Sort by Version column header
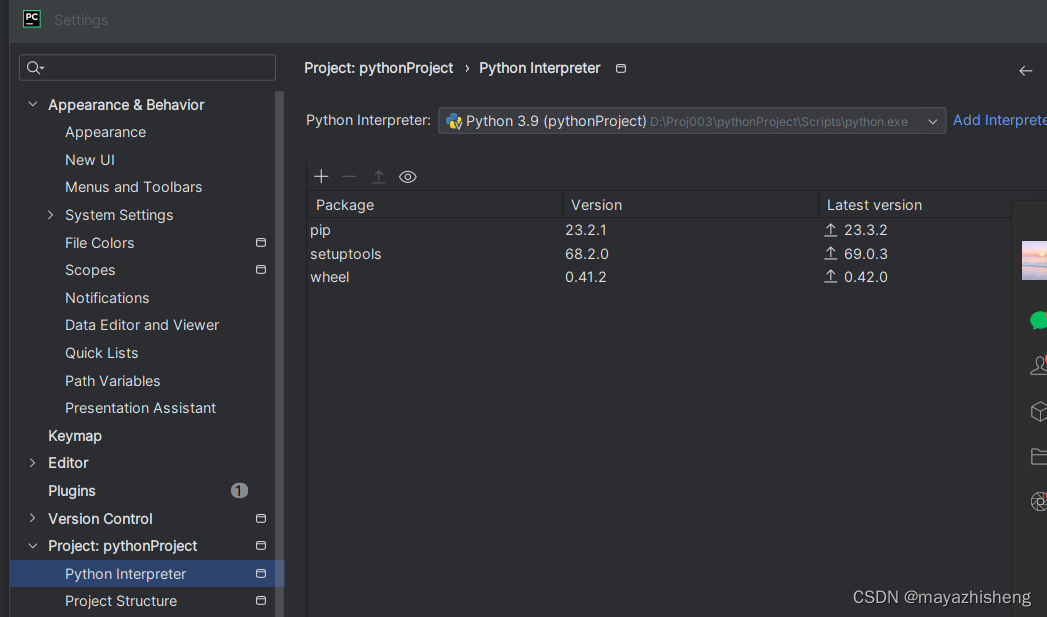This screenshot has width=1047, height=617. (690, 205)
